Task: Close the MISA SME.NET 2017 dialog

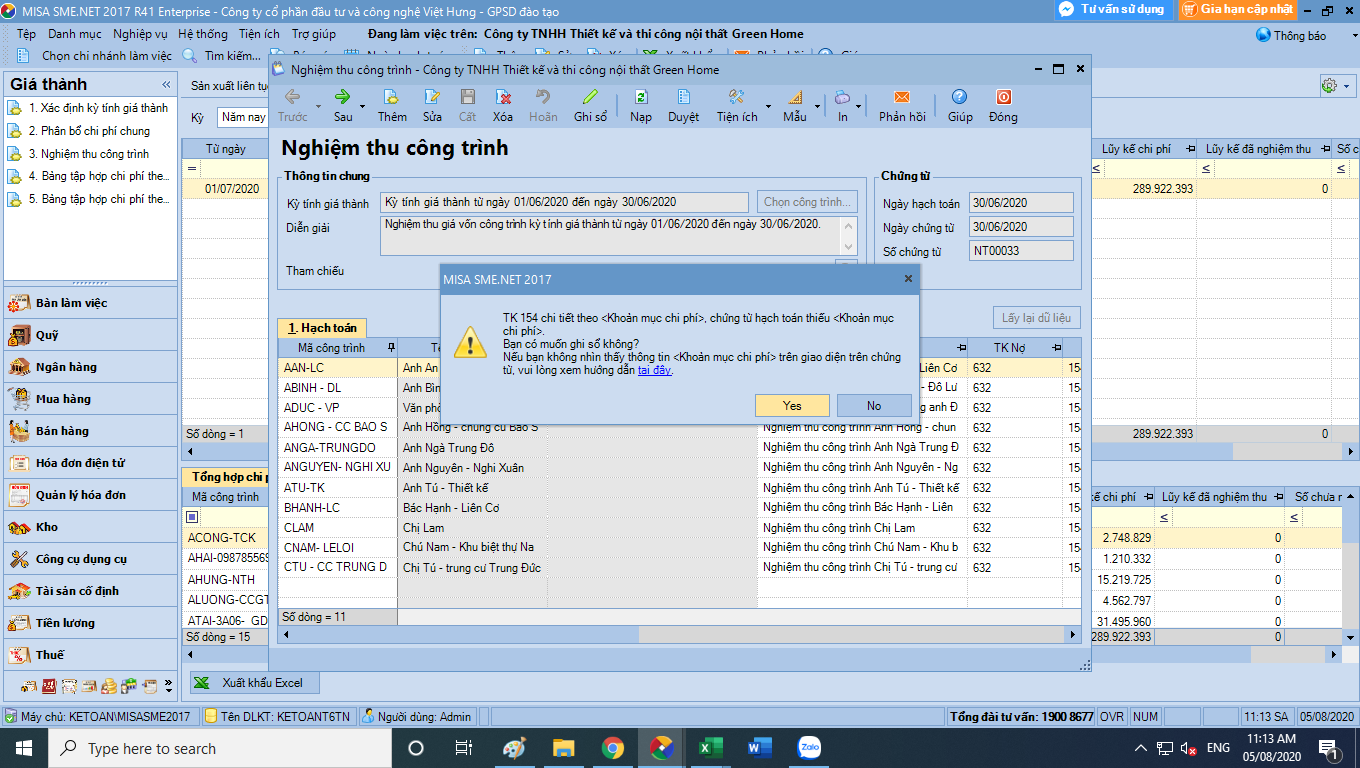Action: (908, 279)
